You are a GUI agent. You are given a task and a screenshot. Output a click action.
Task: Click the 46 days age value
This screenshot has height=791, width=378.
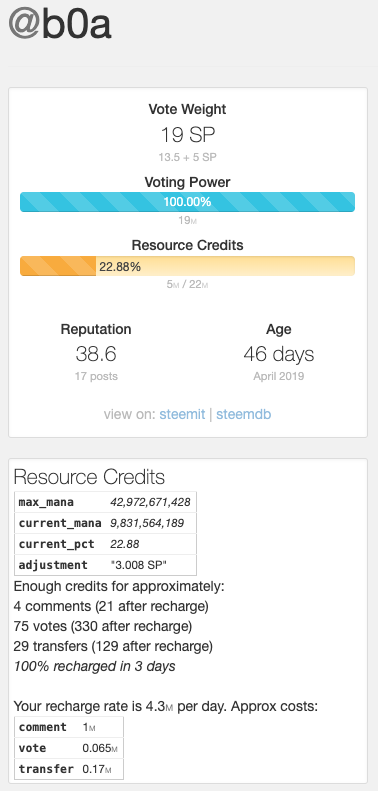[x=279, y=354]
